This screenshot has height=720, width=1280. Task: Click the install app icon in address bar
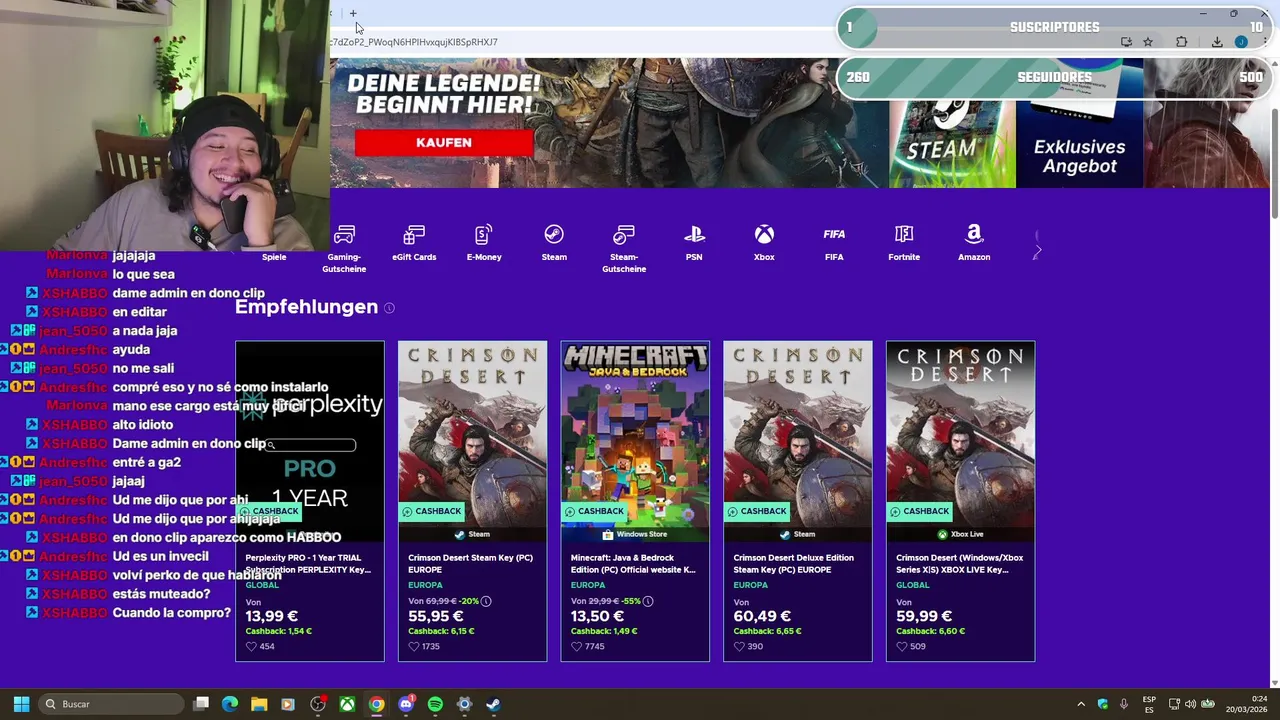point(1126,42)
